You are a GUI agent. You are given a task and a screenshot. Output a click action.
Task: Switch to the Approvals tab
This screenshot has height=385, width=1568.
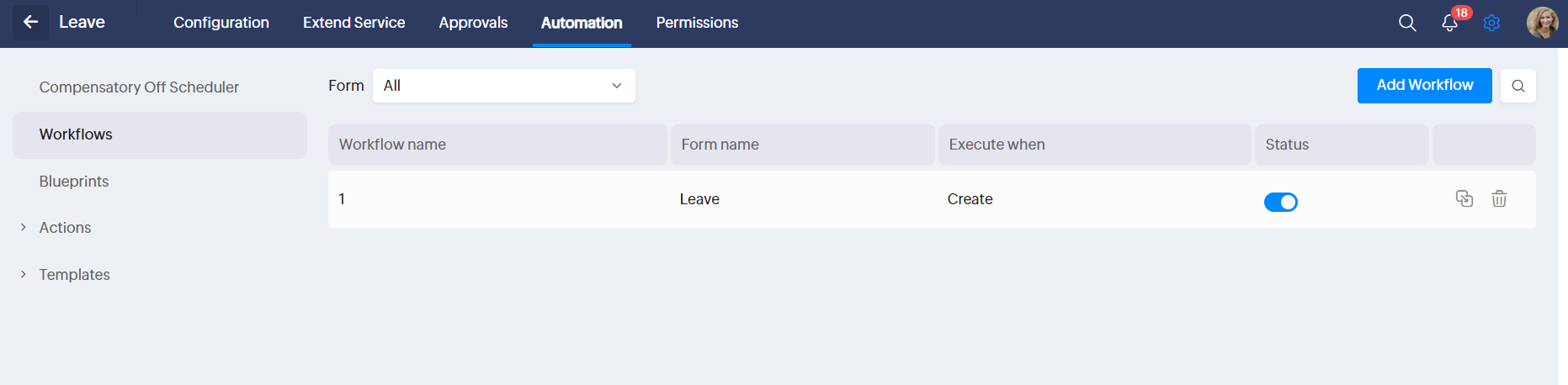[473, 23]
